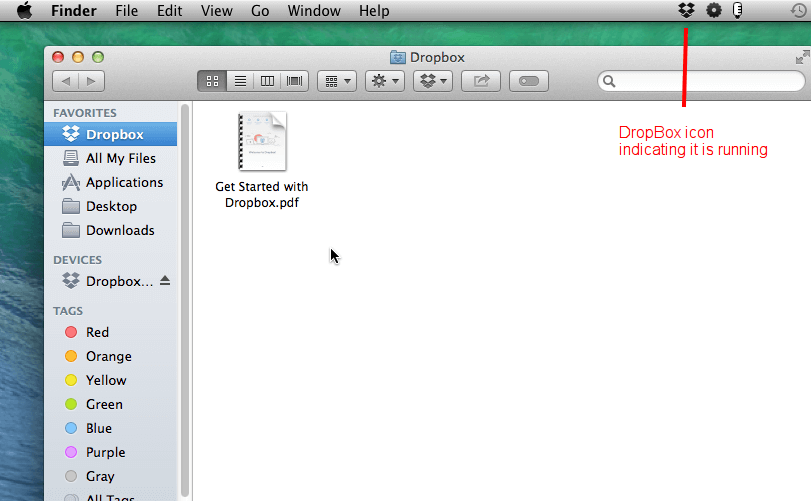Open the Time Machine menu bar icon
Viewport: 811px width, 501px height.
pyautogui.click(x=798, y=10)
